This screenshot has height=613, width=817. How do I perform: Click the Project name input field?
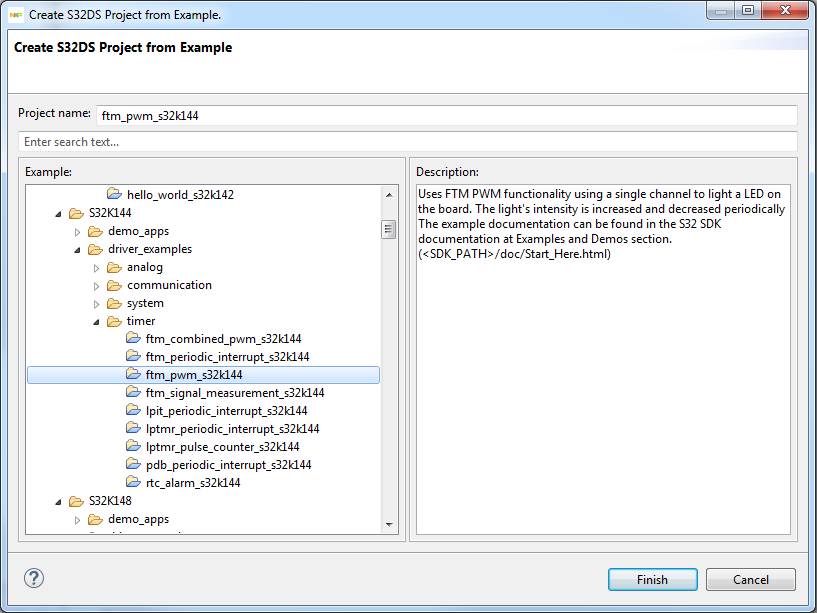[x=447, y=116]
